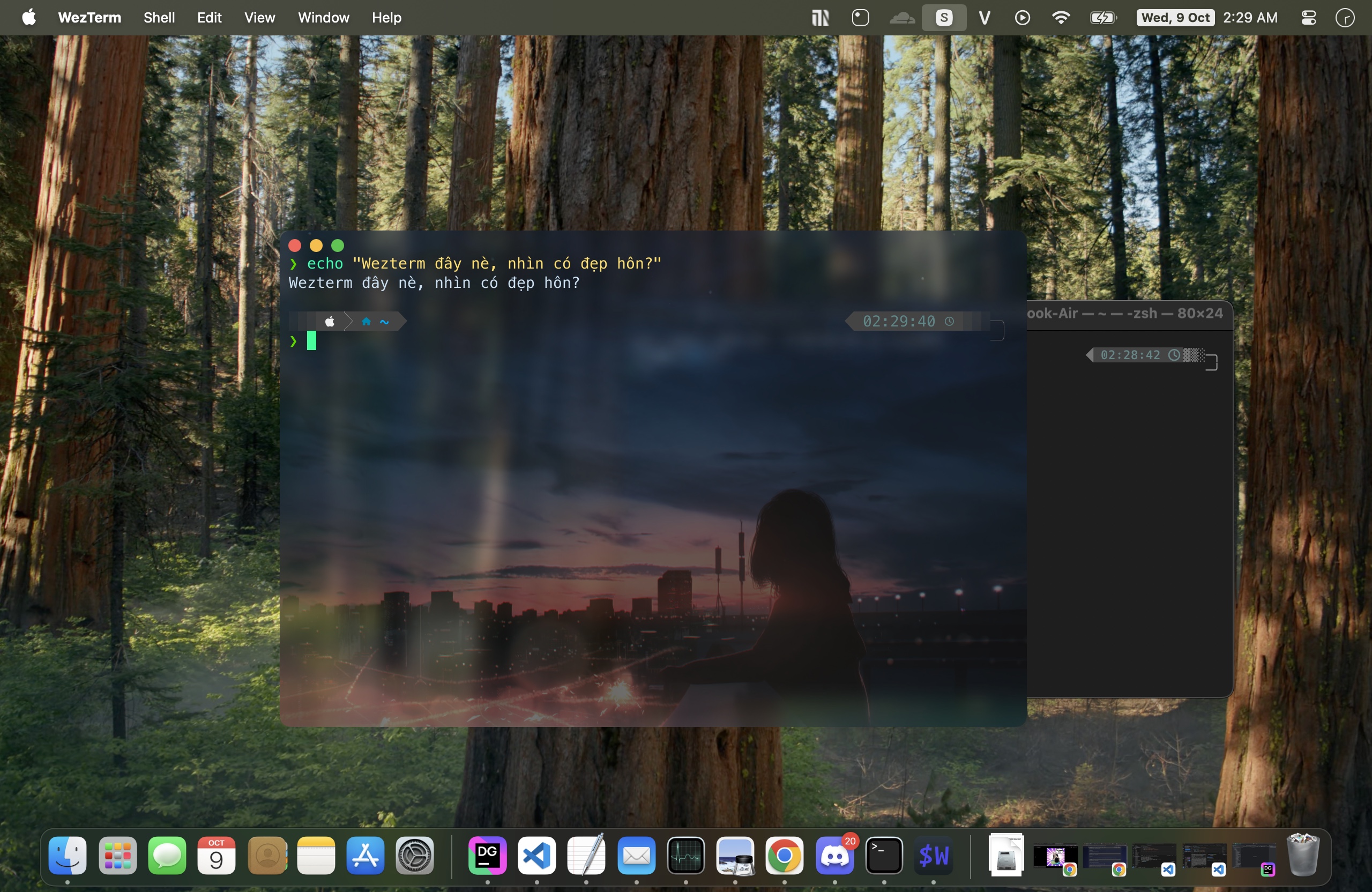This screenshot has height=892, width=1372.
Task: Open the Wi-Fi status menu
Action: [1061, 17]
